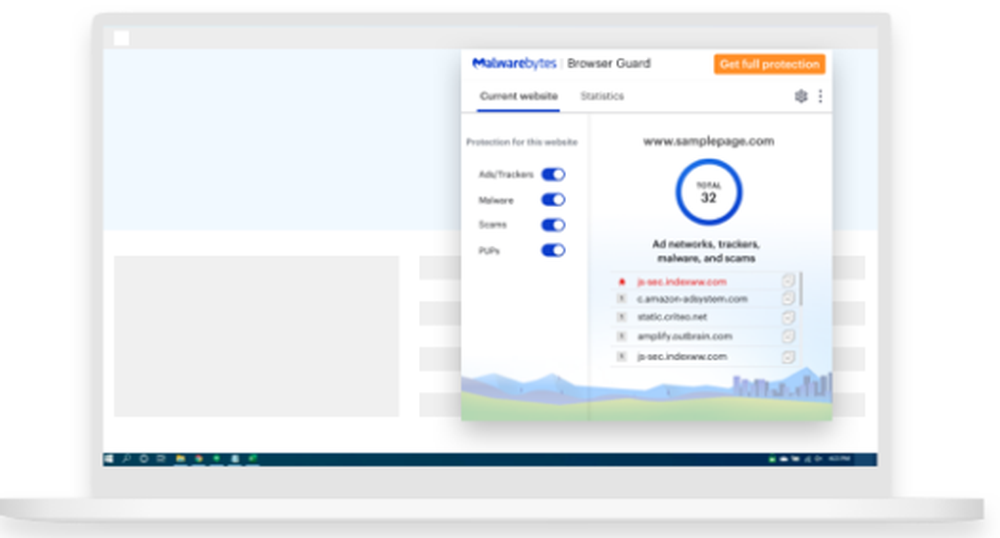Click the shield icon on the amplify.outbrain.com row
The height and width of the screenshot is (538, 1000).
pyautogui.click(x=788, y=337)
